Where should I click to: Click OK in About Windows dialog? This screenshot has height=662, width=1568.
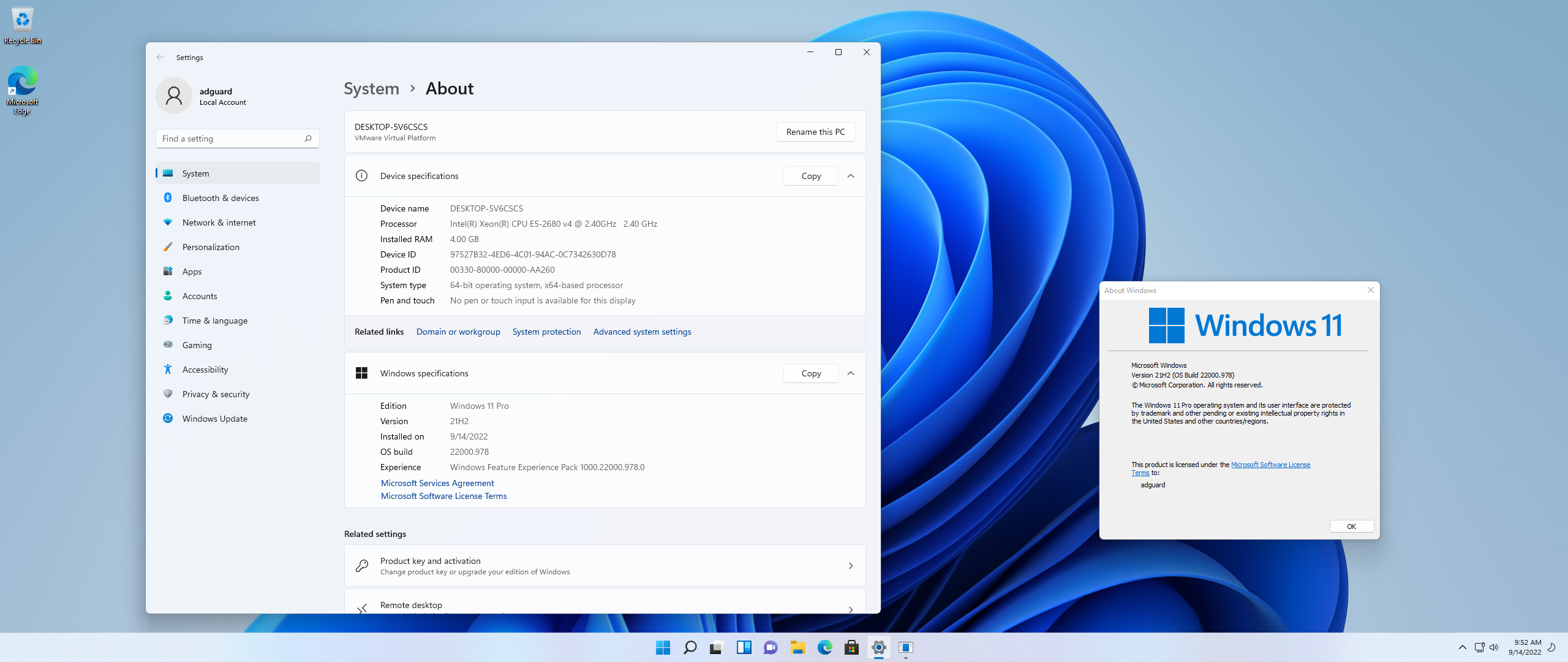(1351, 527)
